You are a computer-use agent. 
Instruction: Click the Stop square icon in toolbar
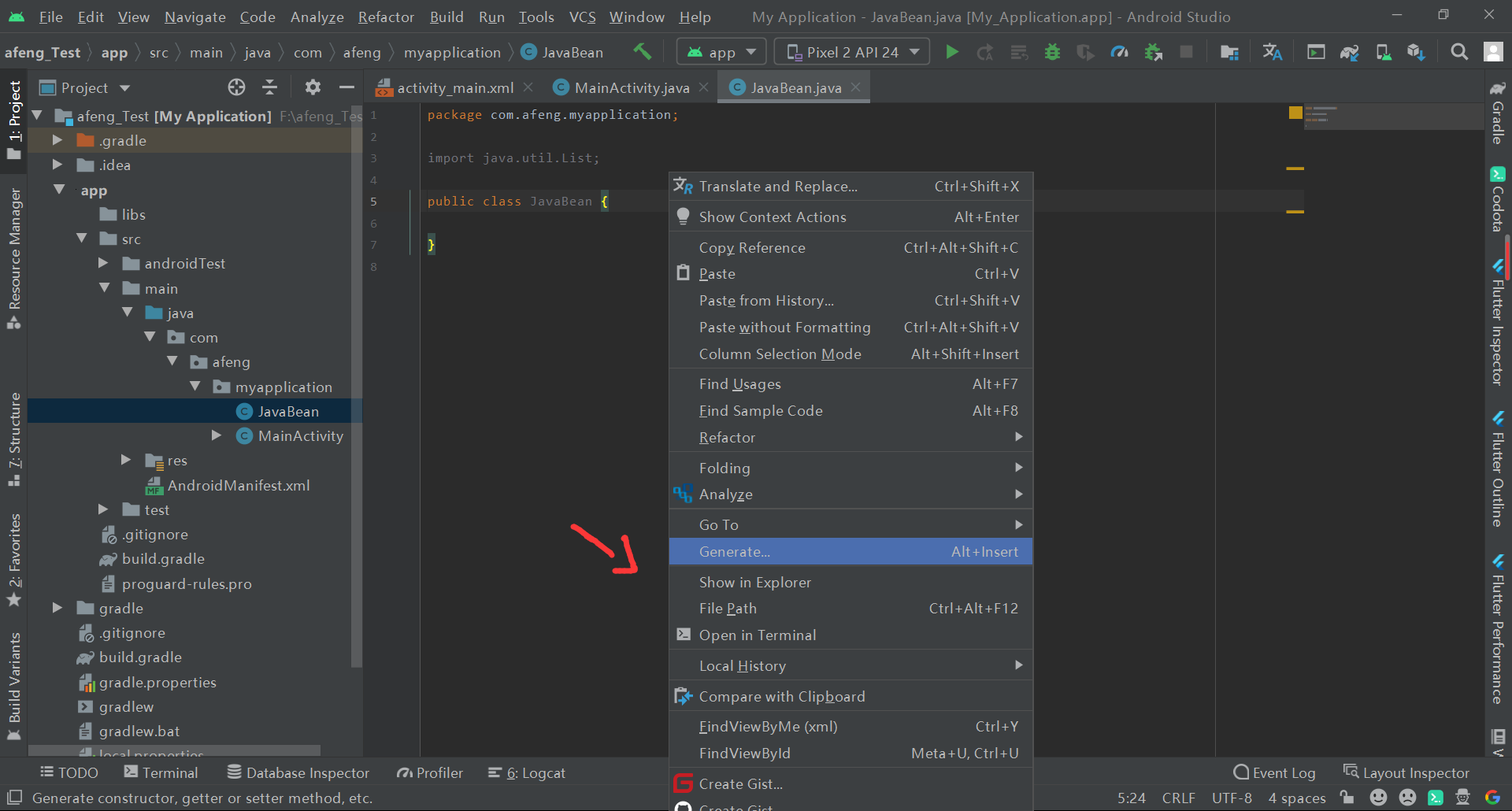[x=1186, y=52]
